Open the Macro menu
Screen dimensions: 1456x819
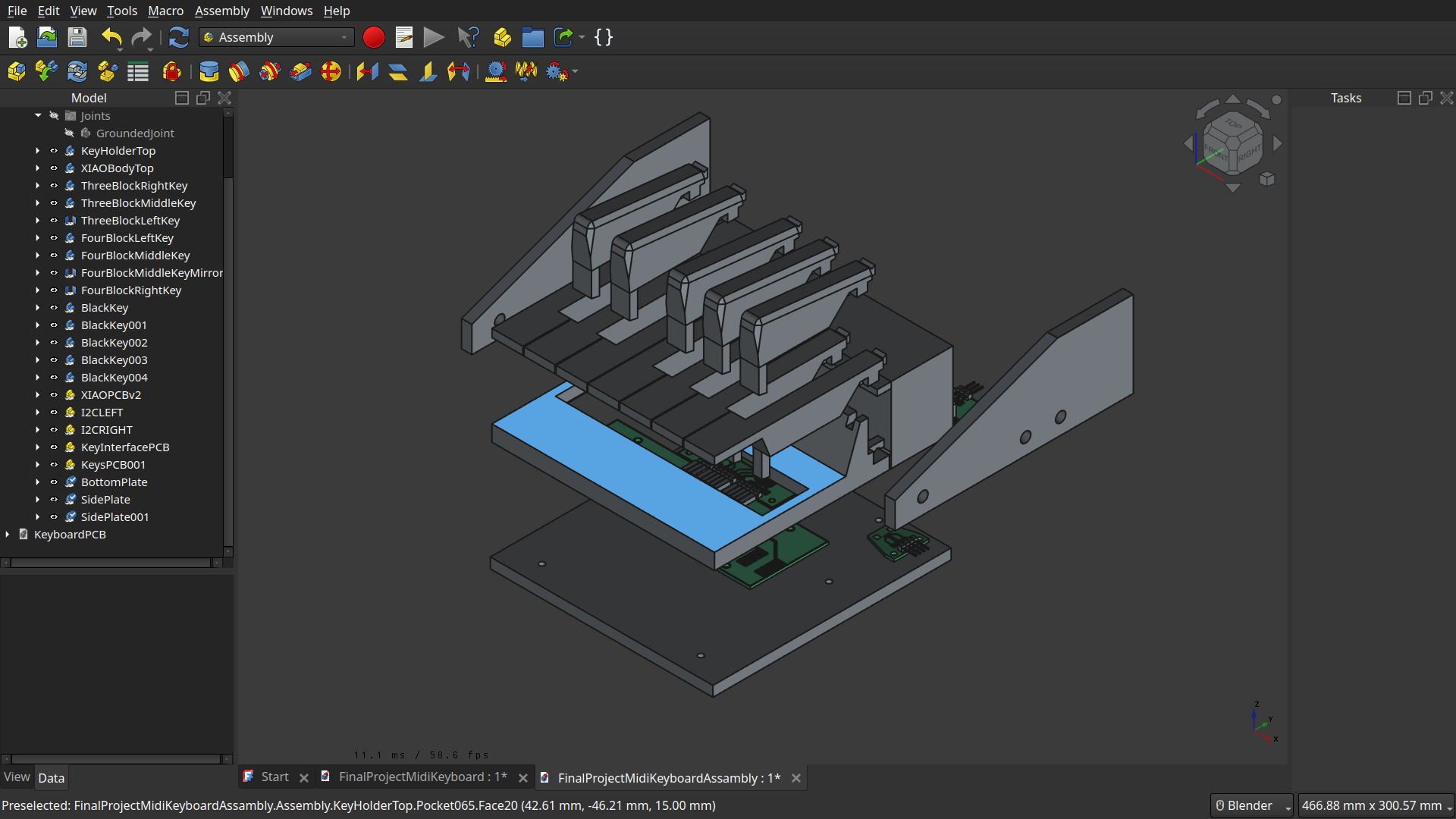click(165, 11)
